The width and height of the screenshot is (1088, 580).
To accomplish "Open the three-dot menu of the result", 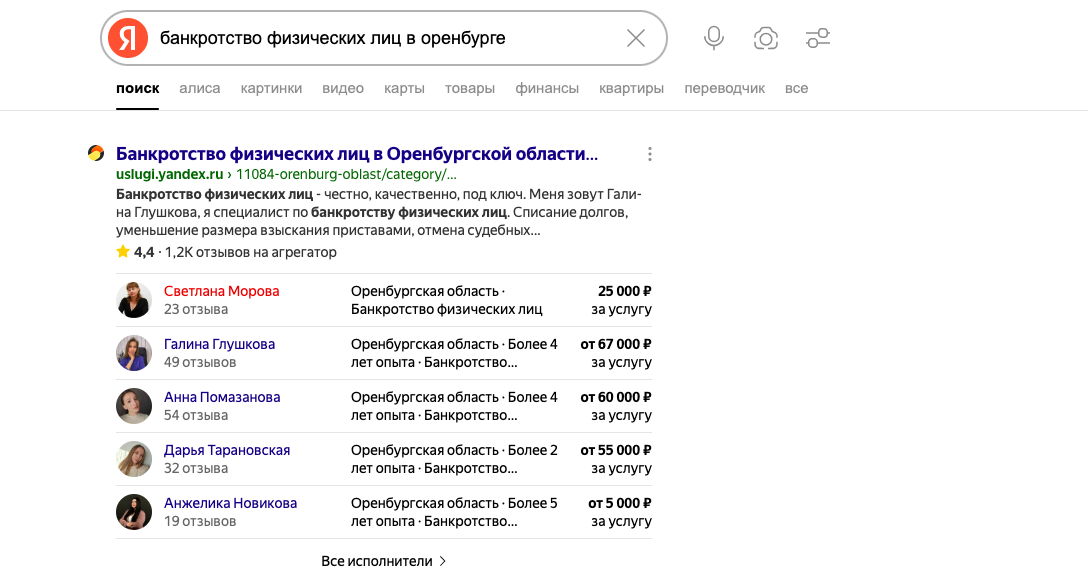I will [x=650, y=154].
